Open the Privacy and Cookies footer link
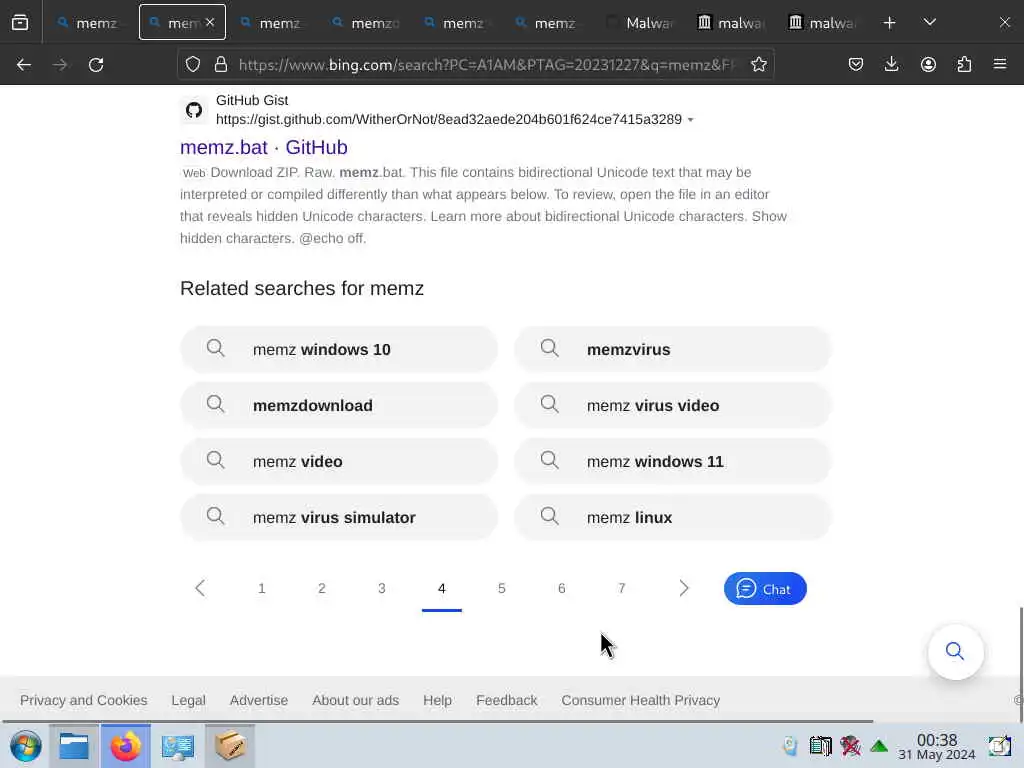Image resolution: width=1024 pixels, height=768 pixels. [x=84, y=700]
